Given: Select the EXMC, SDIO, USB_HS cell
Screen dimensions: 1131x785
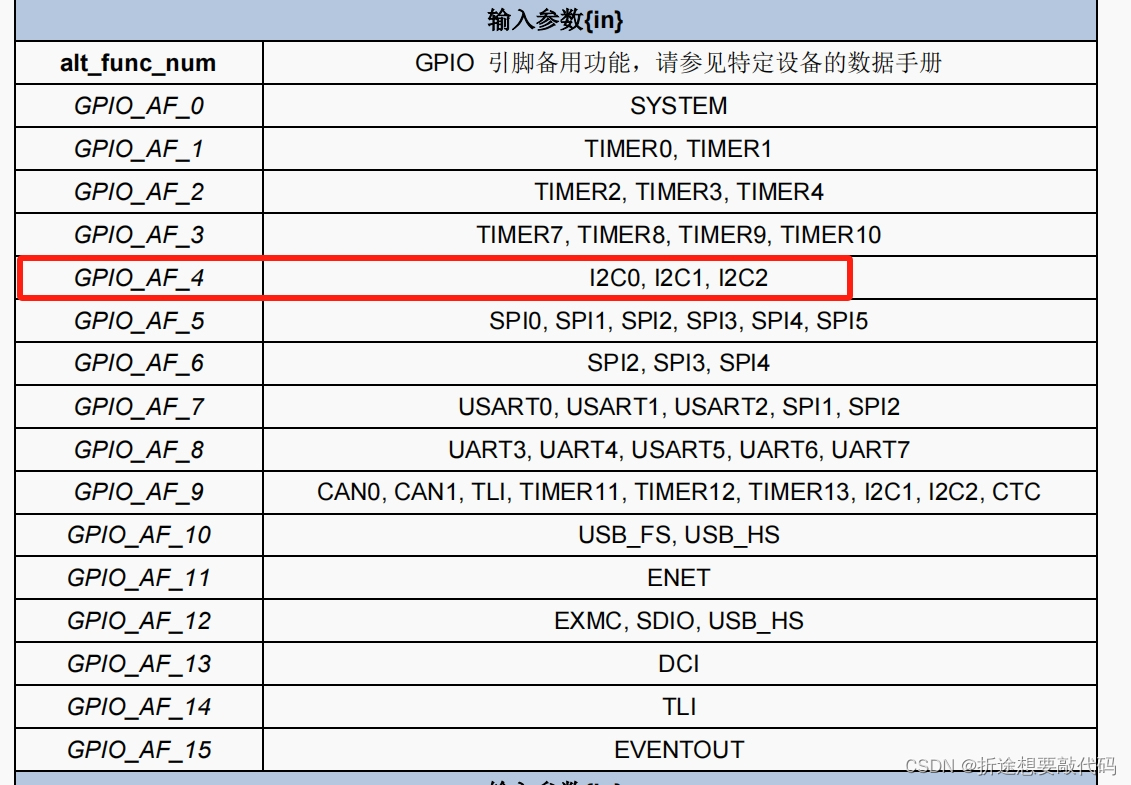Looking at the screenshot, I should point(679,620).
